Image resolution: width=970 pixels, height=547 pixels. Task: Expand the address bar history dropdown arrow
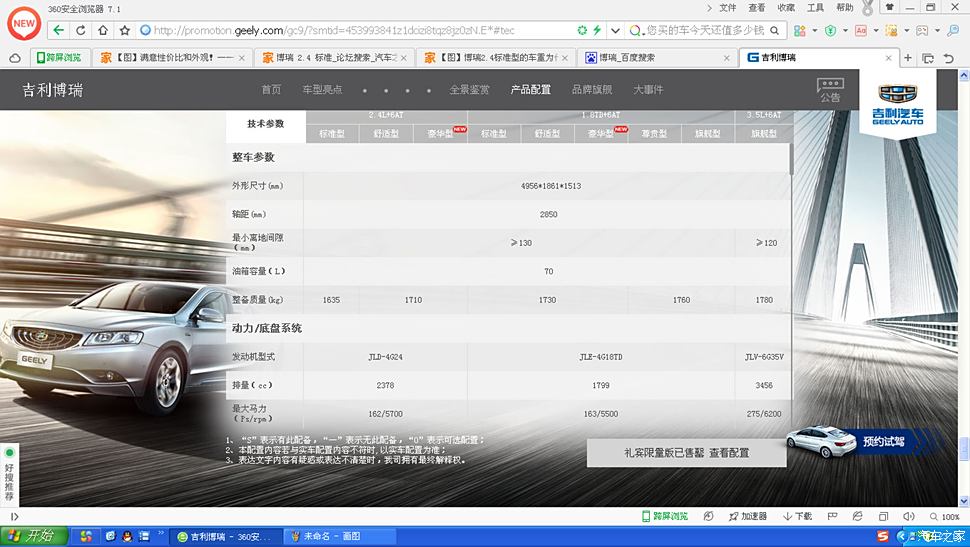coord(615,30)
